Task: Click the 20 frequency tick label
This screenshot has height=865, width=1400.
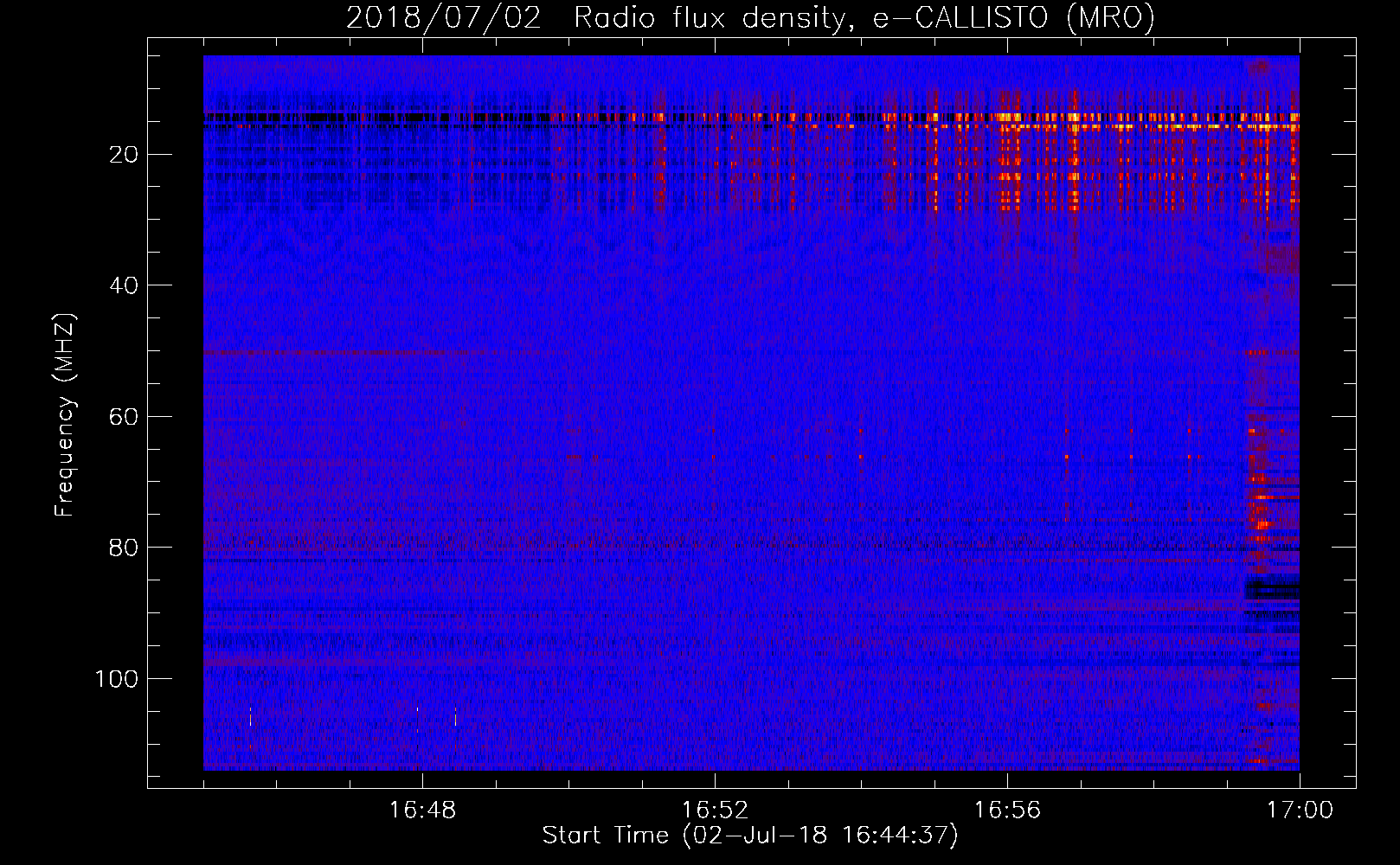Action: (125, 155)
